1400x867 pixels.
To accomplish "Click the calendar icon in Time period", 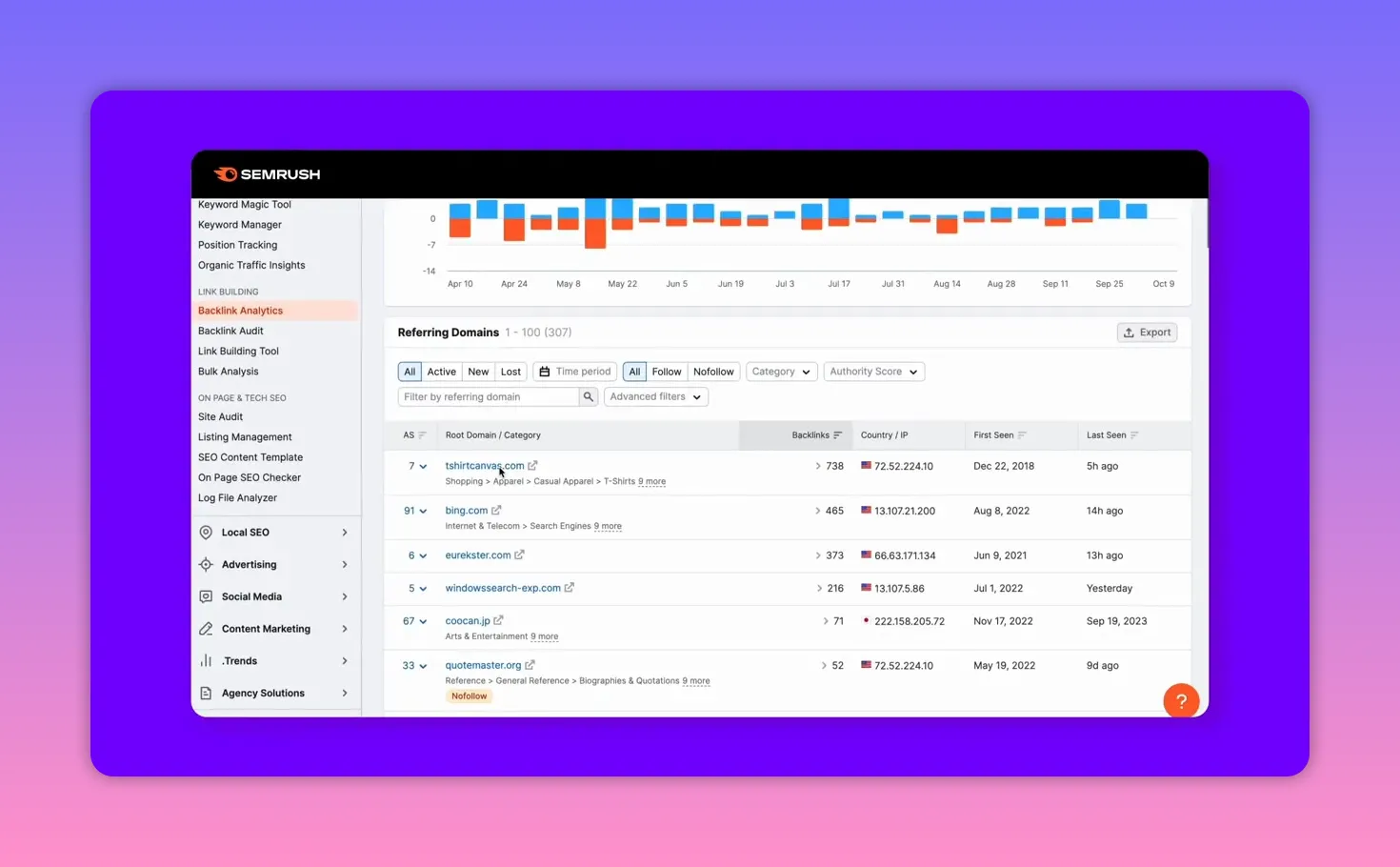I will pyautogui.click(x=545, y=372).
